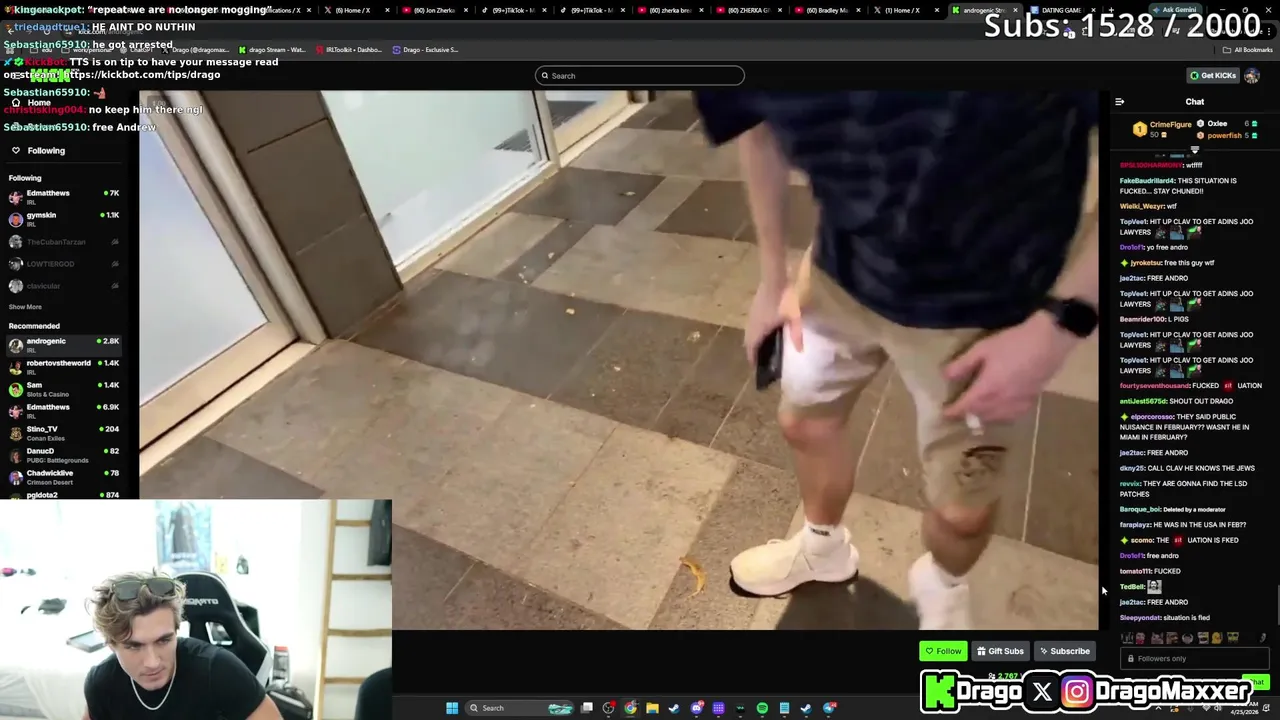The image size is (1280, 720).
Task: Open the Get KICKs button
Action: 1213,75
